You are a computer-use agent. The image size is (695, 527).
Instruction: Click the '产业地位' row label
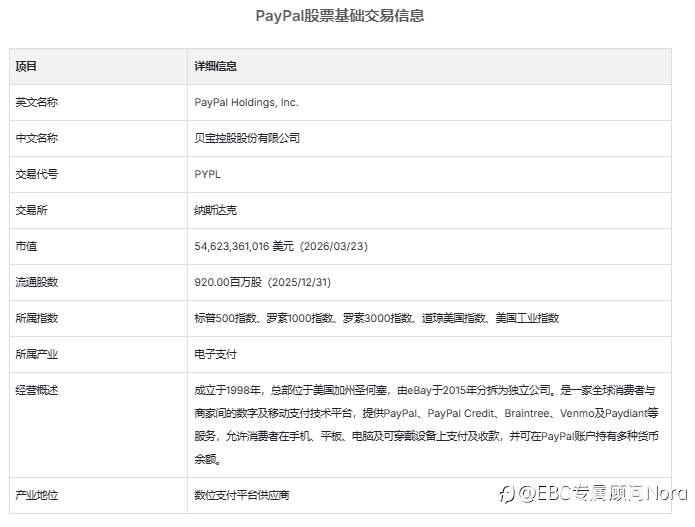coord(37,495)
